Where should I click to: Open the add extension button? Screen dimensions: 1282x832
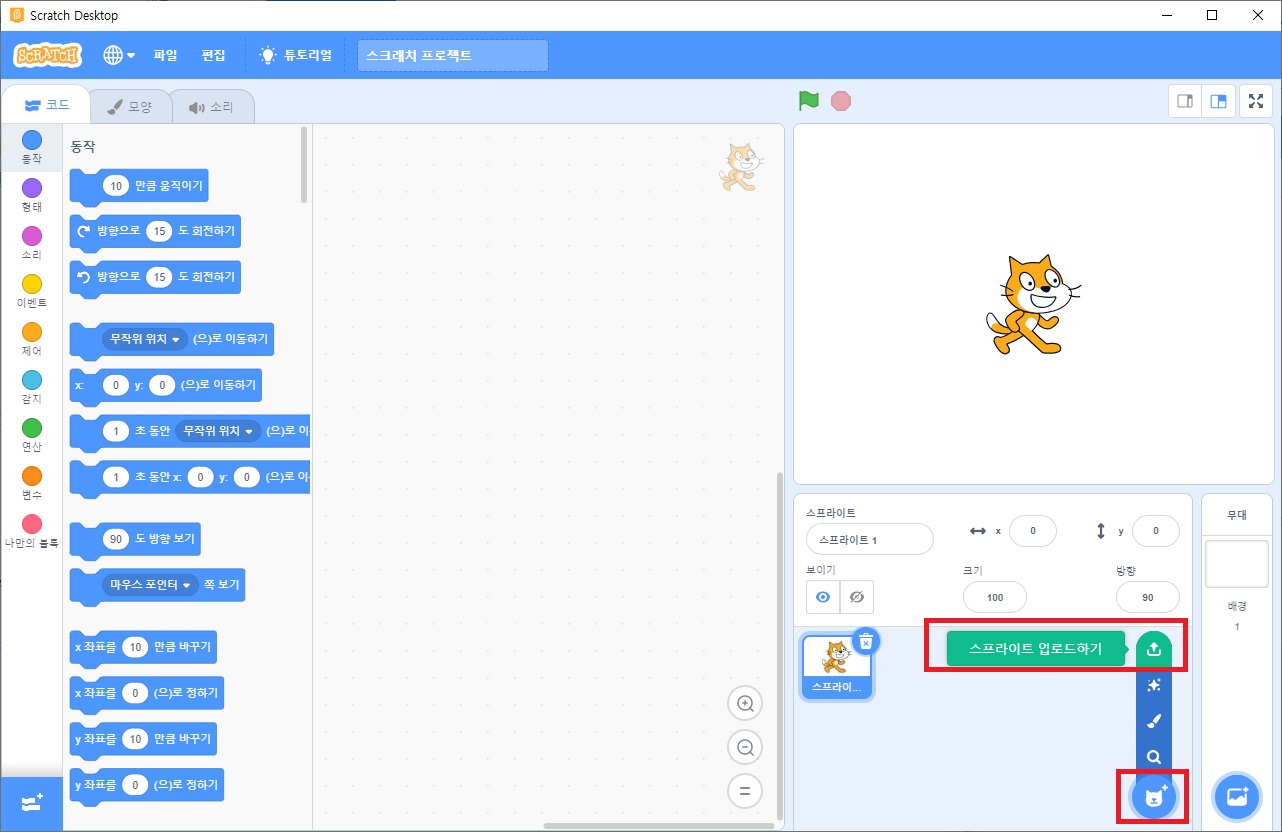[32, 803]
